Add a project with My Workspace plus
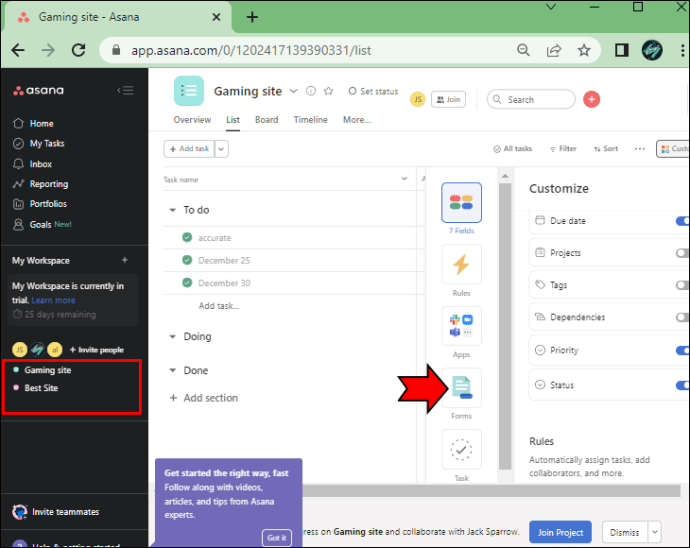Viewport: 690px width, 548px height. tap(125, 260)
